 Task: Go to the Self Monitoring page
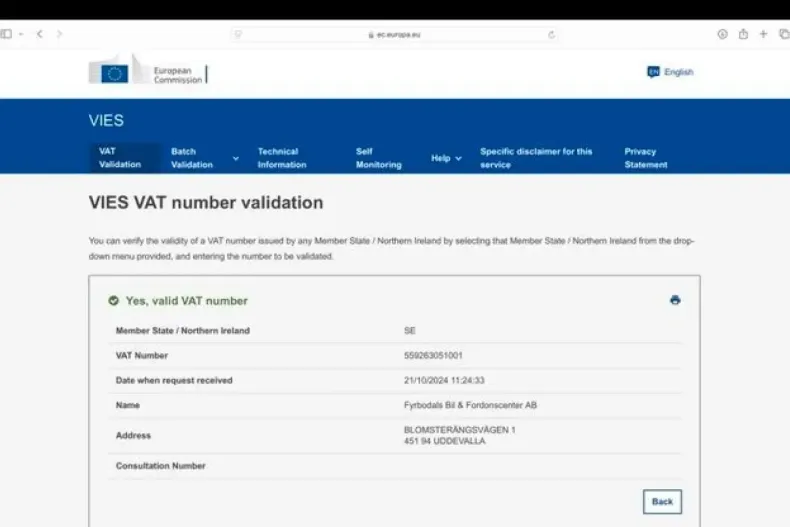click(378, 158)
